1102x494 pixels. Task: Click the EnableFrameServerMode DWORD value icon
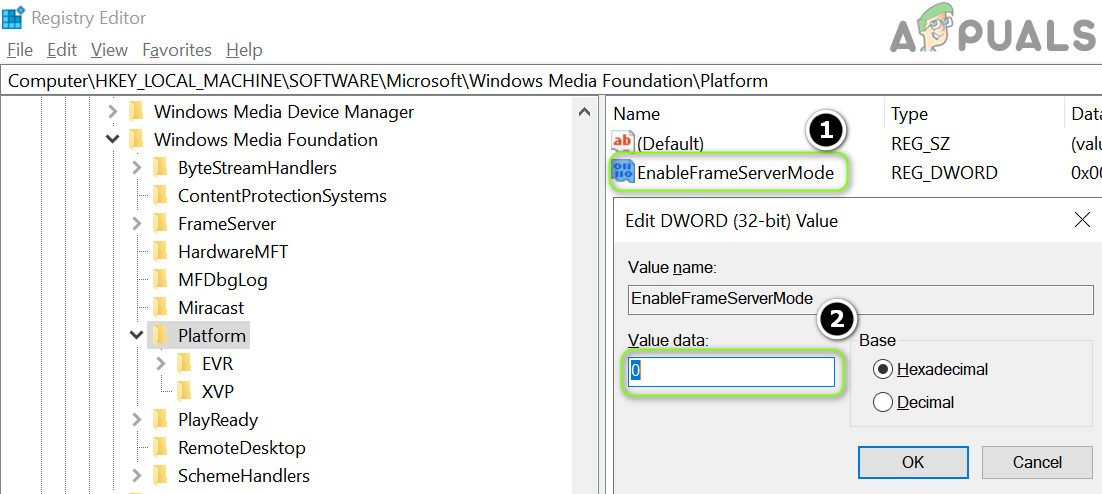(x=623, y=172)
